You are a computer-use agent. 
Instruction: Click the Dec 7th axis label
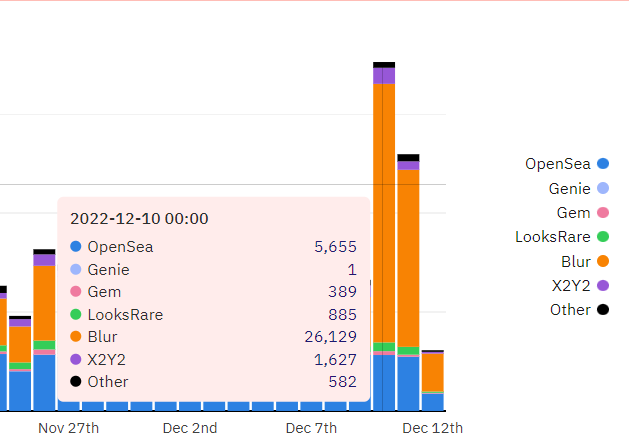(x=311, y=428)
